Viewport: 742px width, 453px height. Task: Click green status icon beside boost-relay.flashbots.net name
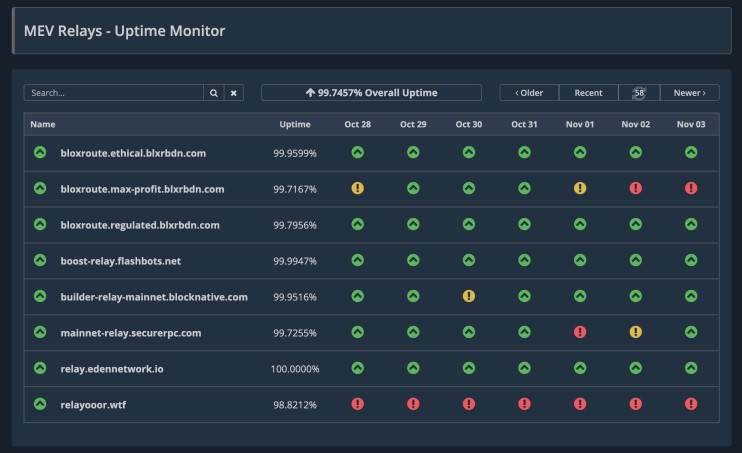tap(40, 260)
